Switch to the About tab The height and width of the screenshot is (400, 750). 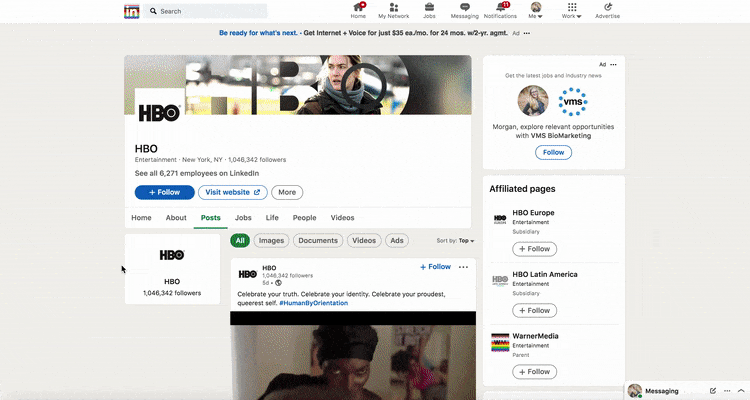point(176,218)
